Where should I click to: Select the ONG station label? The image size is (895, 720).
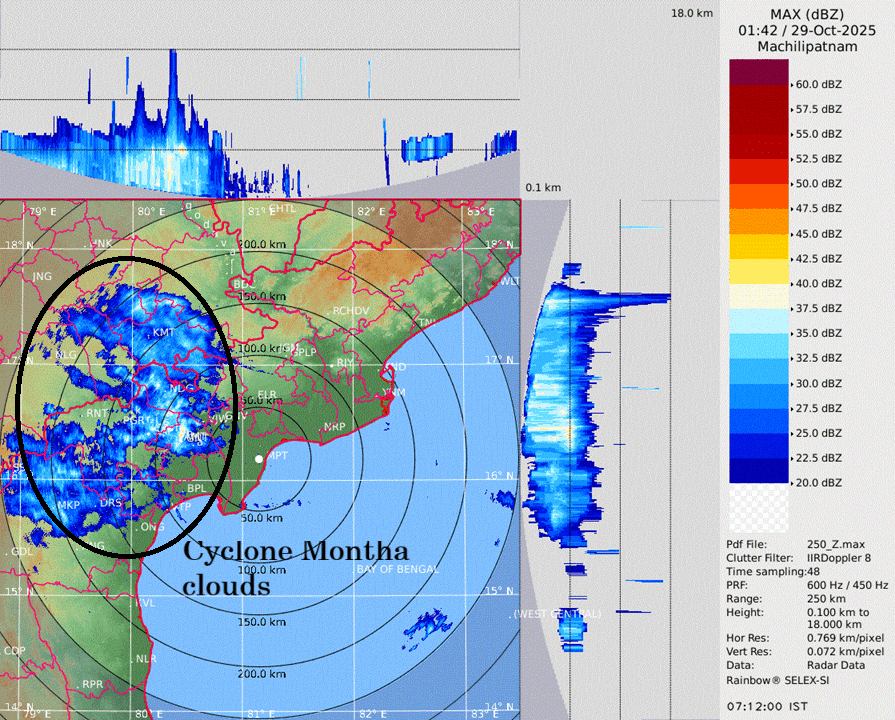(152, 526)
